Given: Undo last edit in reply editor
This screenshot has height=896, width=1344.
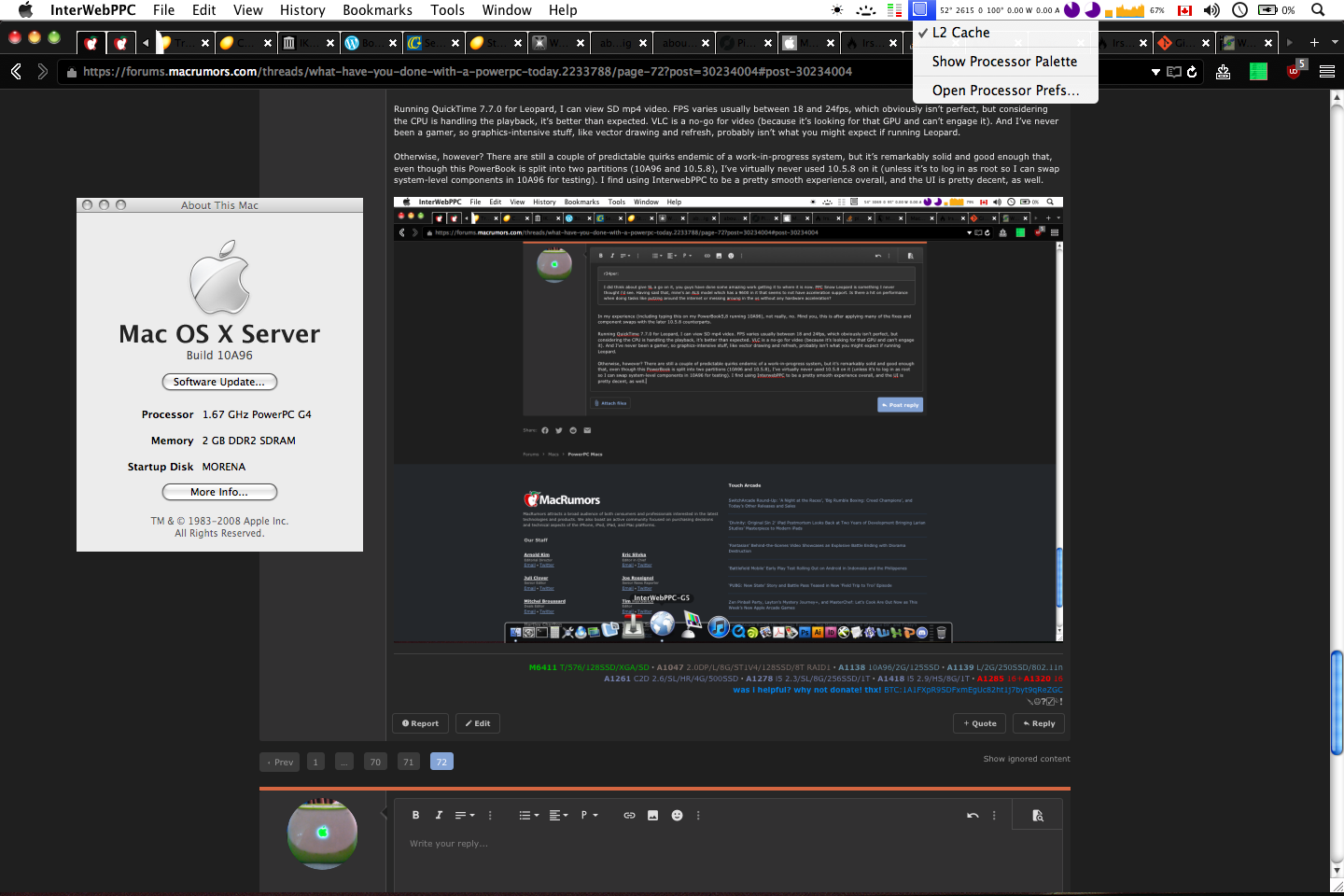Looking at the screenshot, I should (x=973, y=815).
